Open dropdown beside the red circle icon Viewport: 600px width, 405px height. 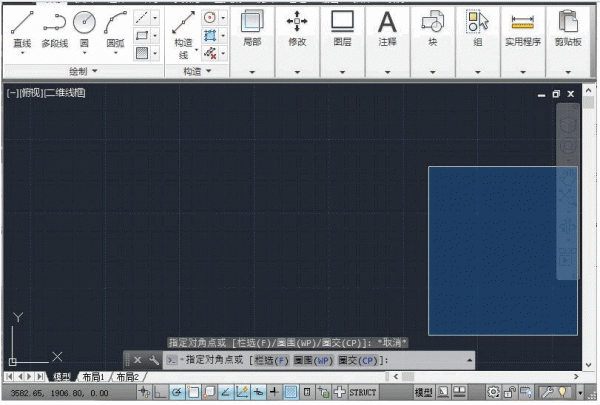click(x=223, y=18)
